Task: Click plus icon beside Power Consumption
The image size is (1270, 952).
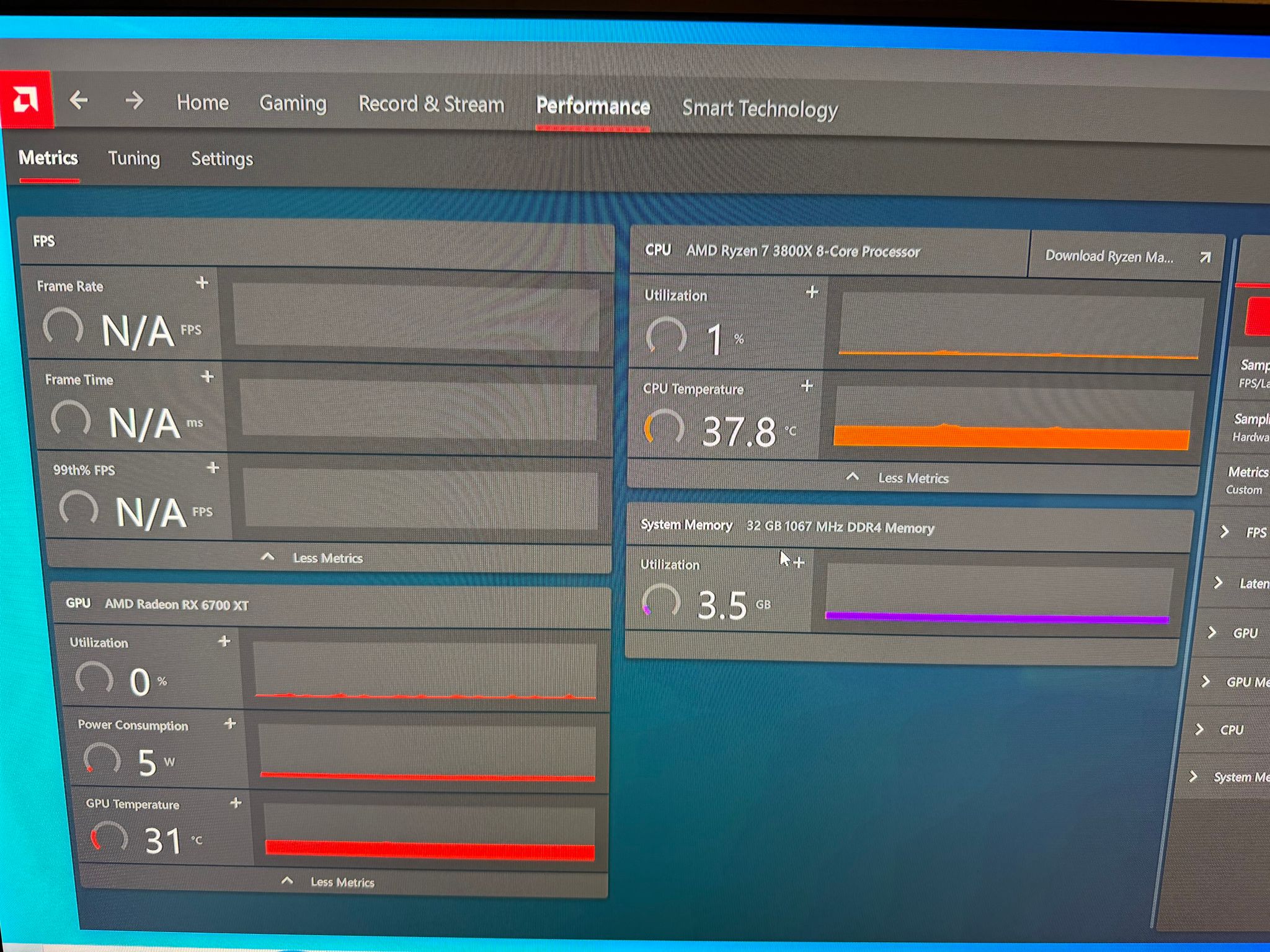Action: tap(230, 723)
